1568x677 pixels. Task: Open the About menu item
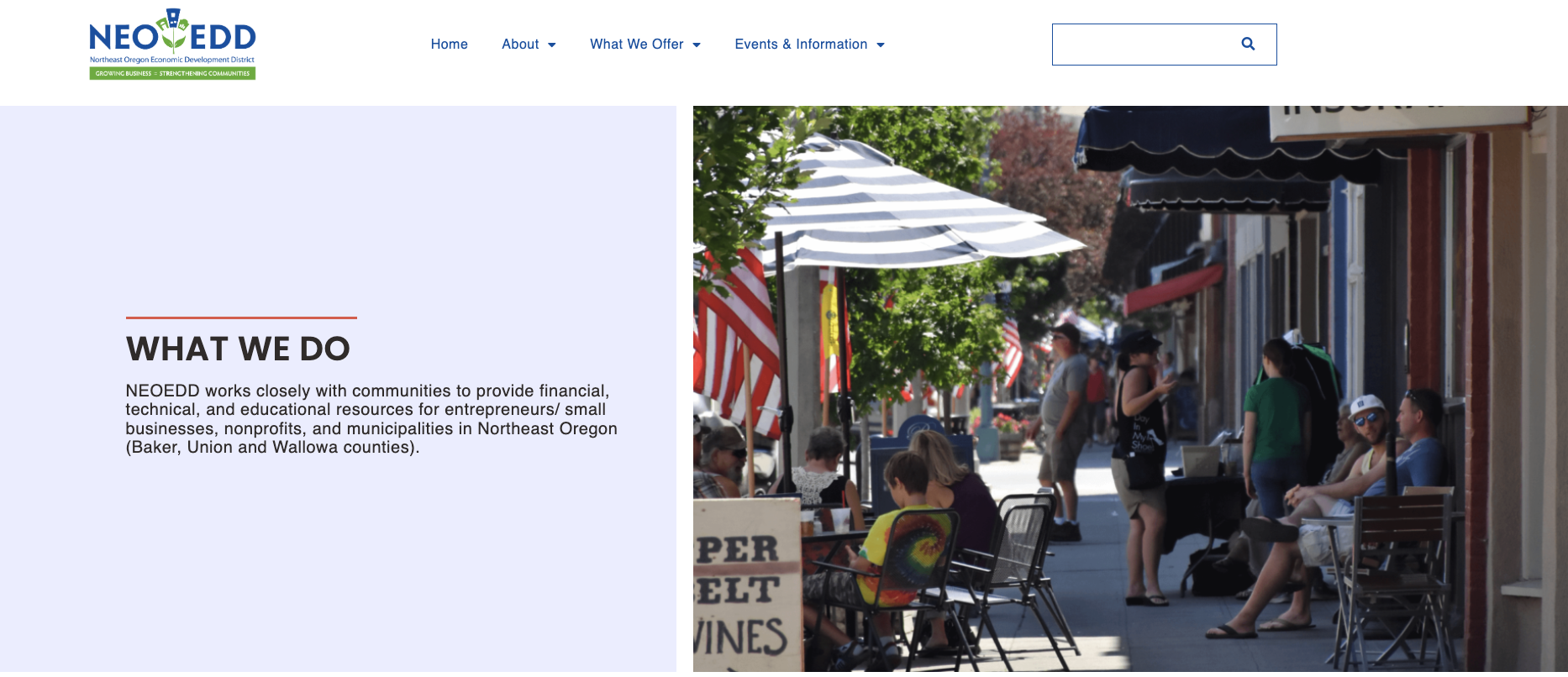tap(520, 44)
